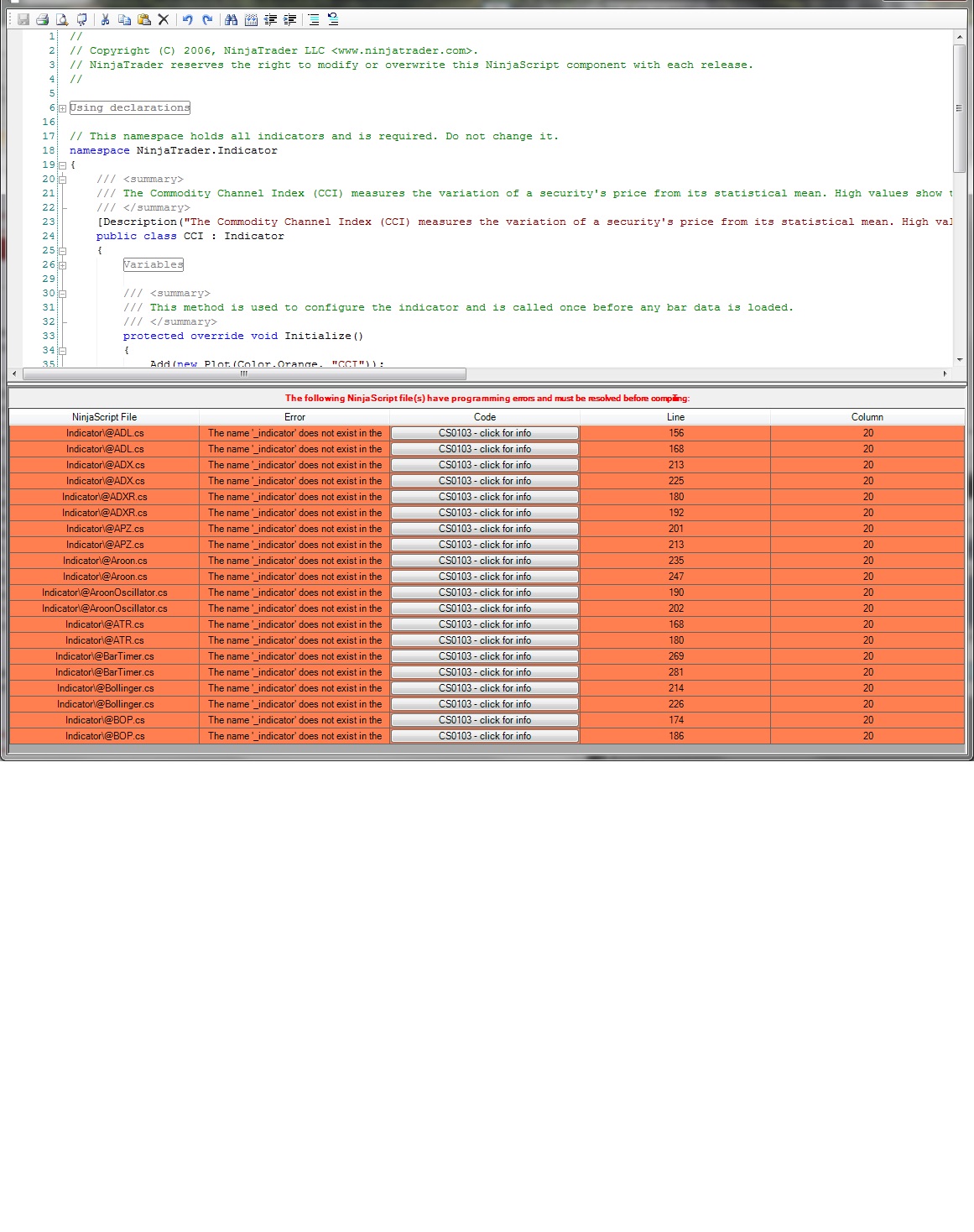The width and height of the screenshot is (974, 1232).
Task: Undo the last edit
Action: click(187, 19)
